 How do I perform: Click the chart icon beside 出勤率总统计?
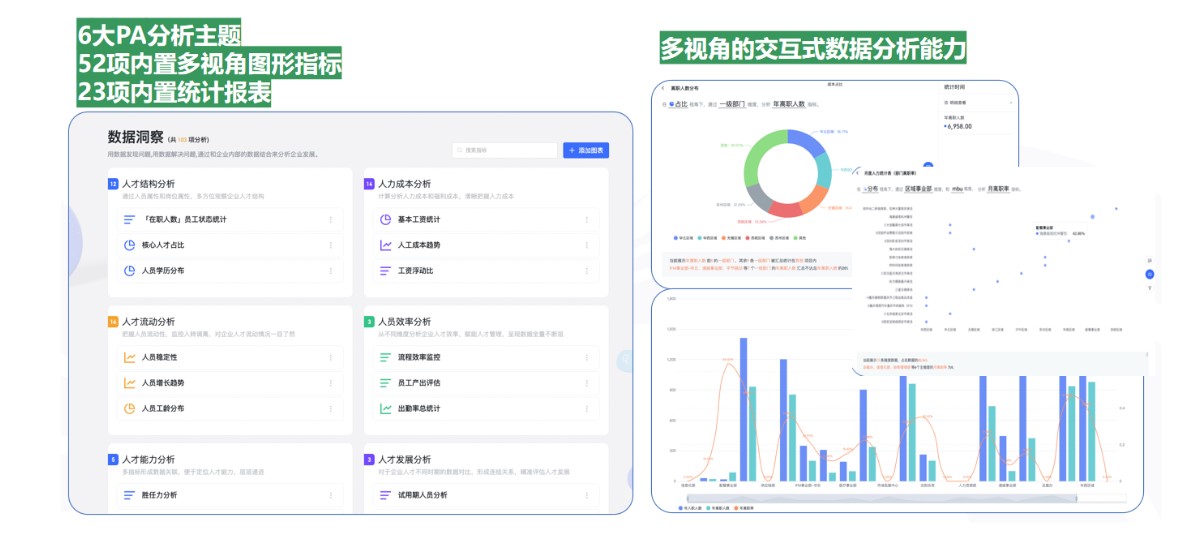coord(385,409)
